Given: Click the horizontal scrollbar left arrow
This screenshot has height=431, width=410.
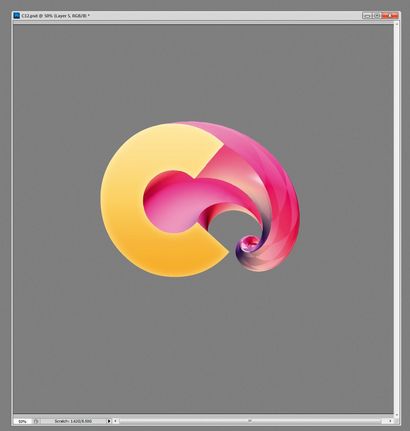Looking at the screenshot, I should (x=115, y=421).
